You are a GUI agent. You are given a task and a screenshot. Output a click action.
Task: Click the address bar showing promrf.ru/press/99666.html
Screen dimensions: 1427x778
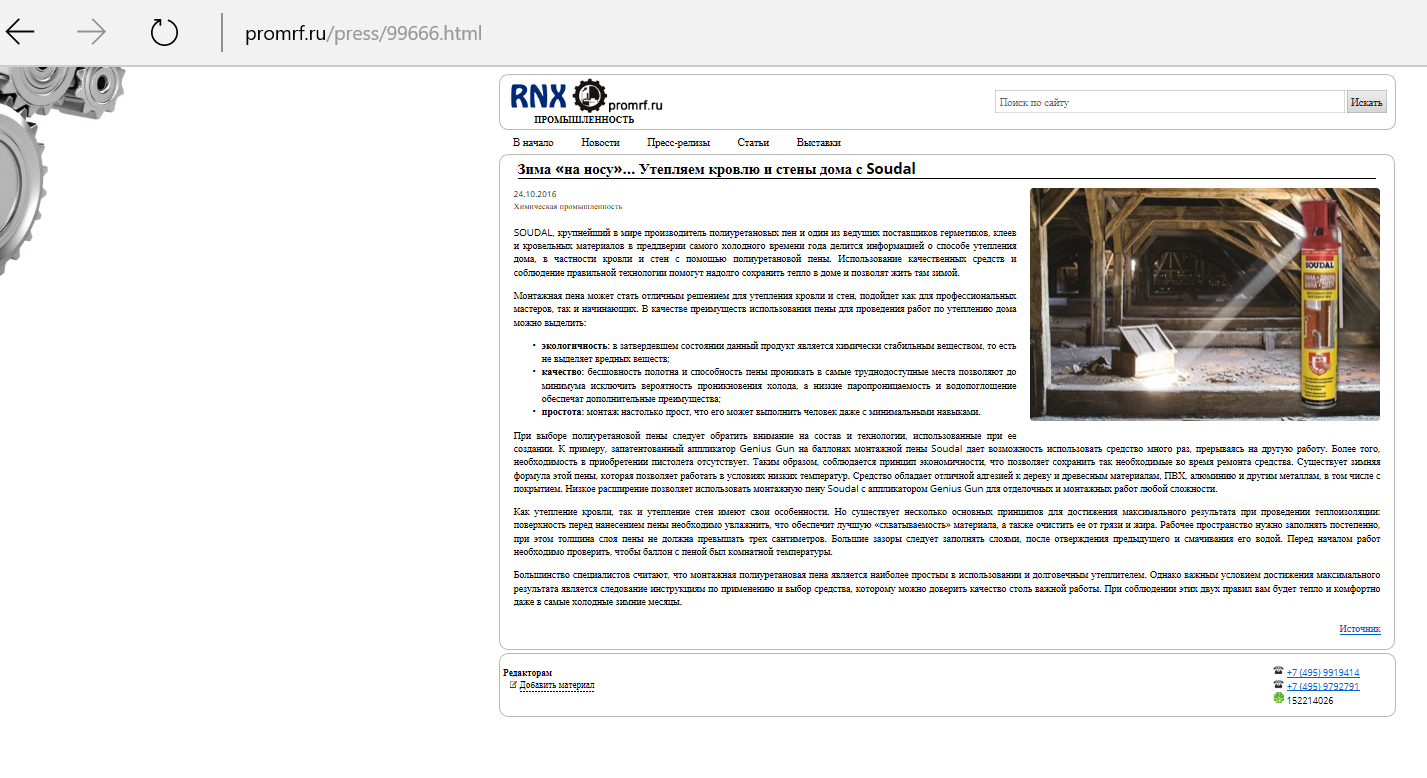pyautogui.click(x=363, y=33)
